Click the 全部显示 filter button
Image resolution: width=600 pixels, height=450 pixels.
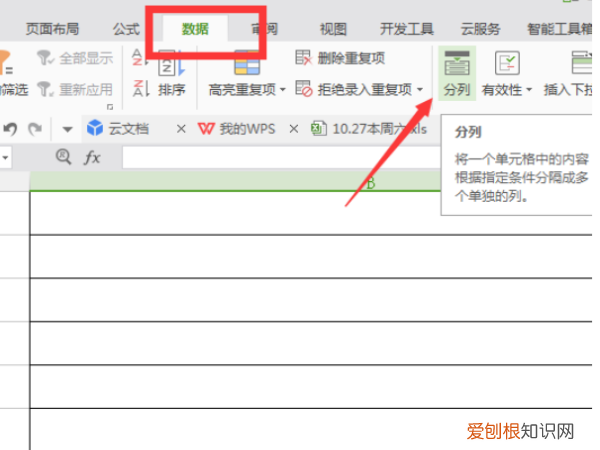75,58
